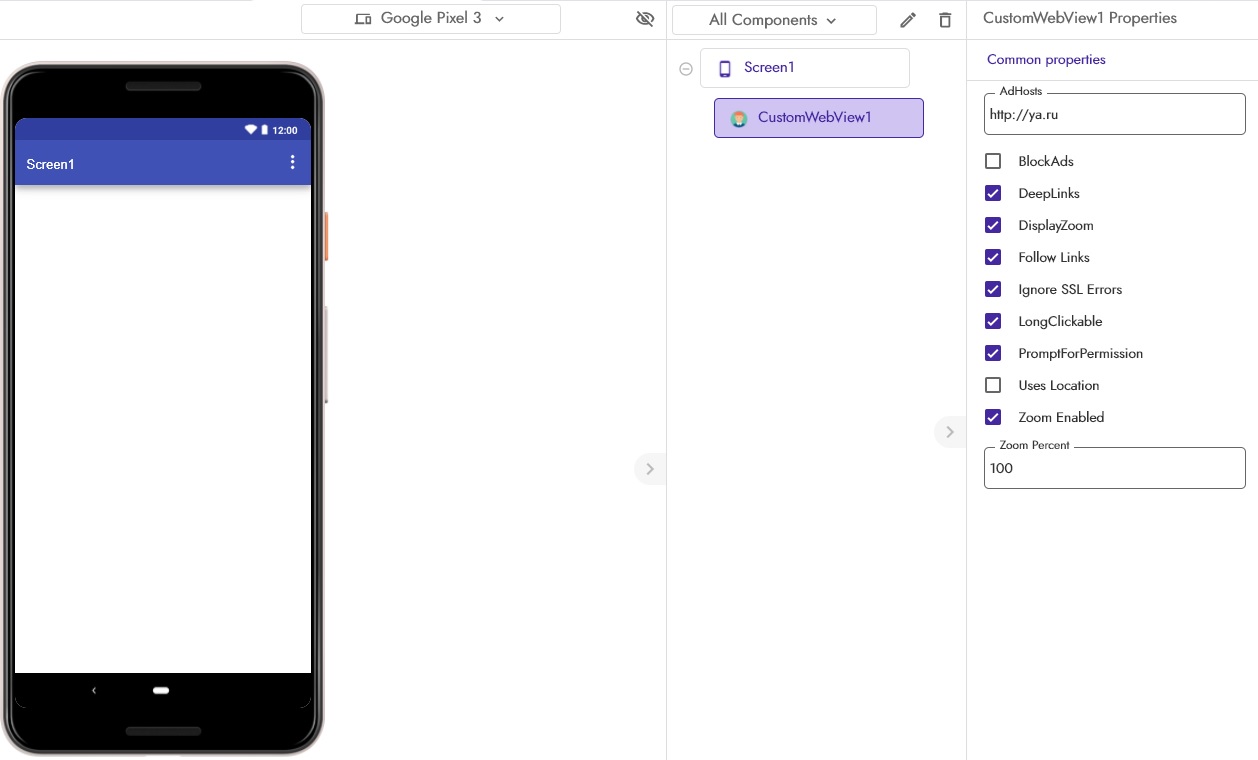This screenshot has width=1258, height=760.
Task: Open the rename component pencil icon
Action: (908, 19)
